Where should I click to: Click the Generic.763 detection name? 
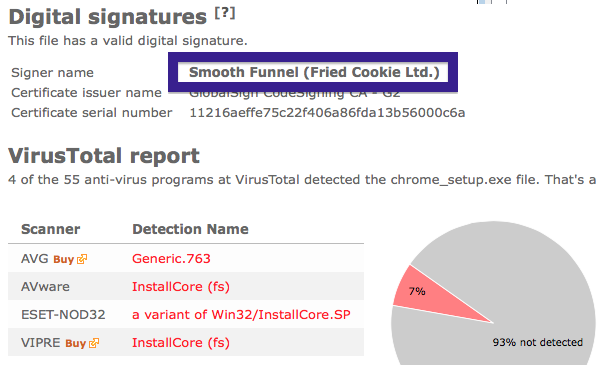(171, 259)
